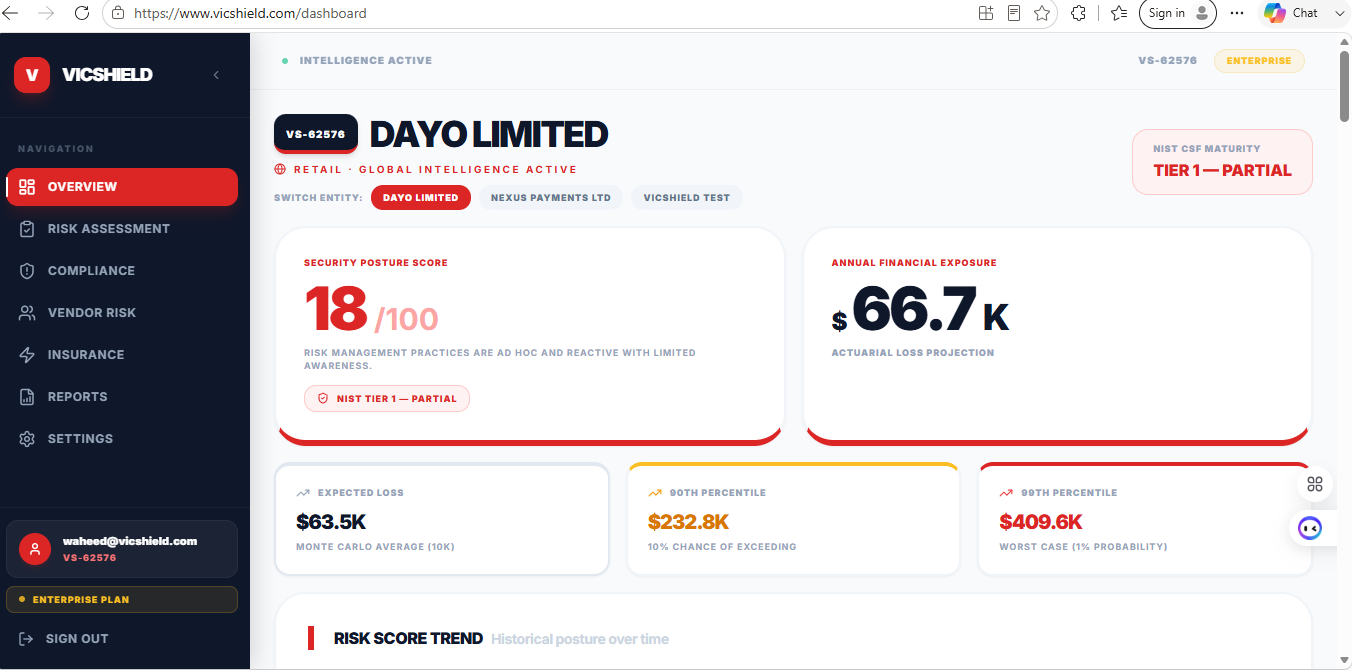
Task: Click the browser favorites star icon
Action: coord(1042,13)
